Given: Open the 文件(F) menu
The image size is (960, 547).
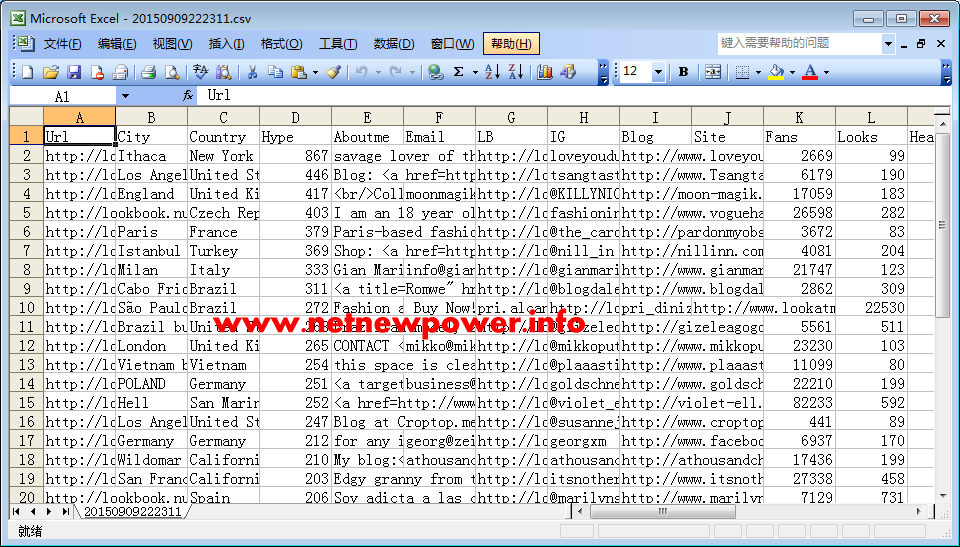Looking at the screenshot, I should (62, 43).
